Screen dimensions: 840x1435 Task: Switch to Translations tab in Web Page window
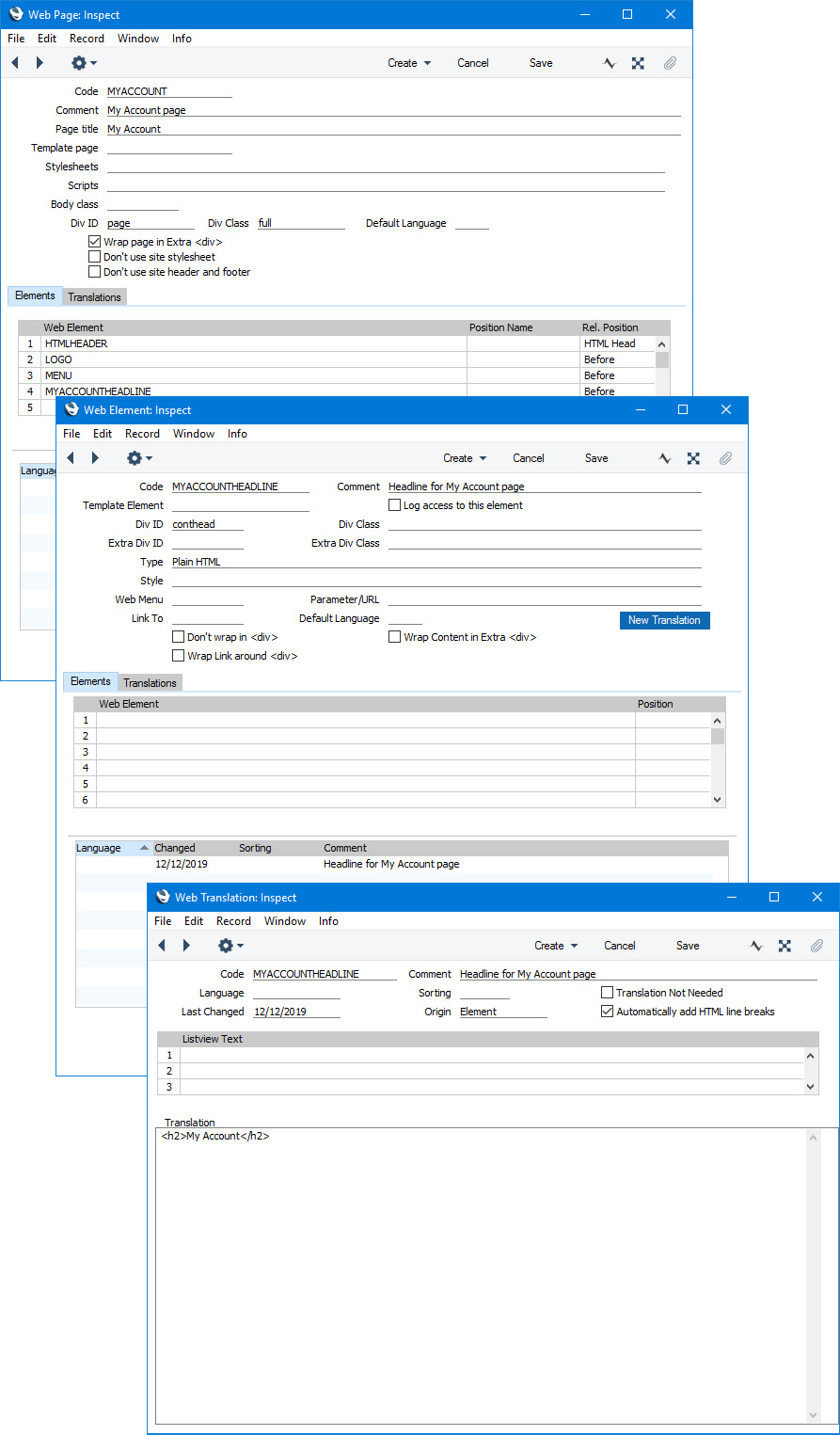point(94,297)
